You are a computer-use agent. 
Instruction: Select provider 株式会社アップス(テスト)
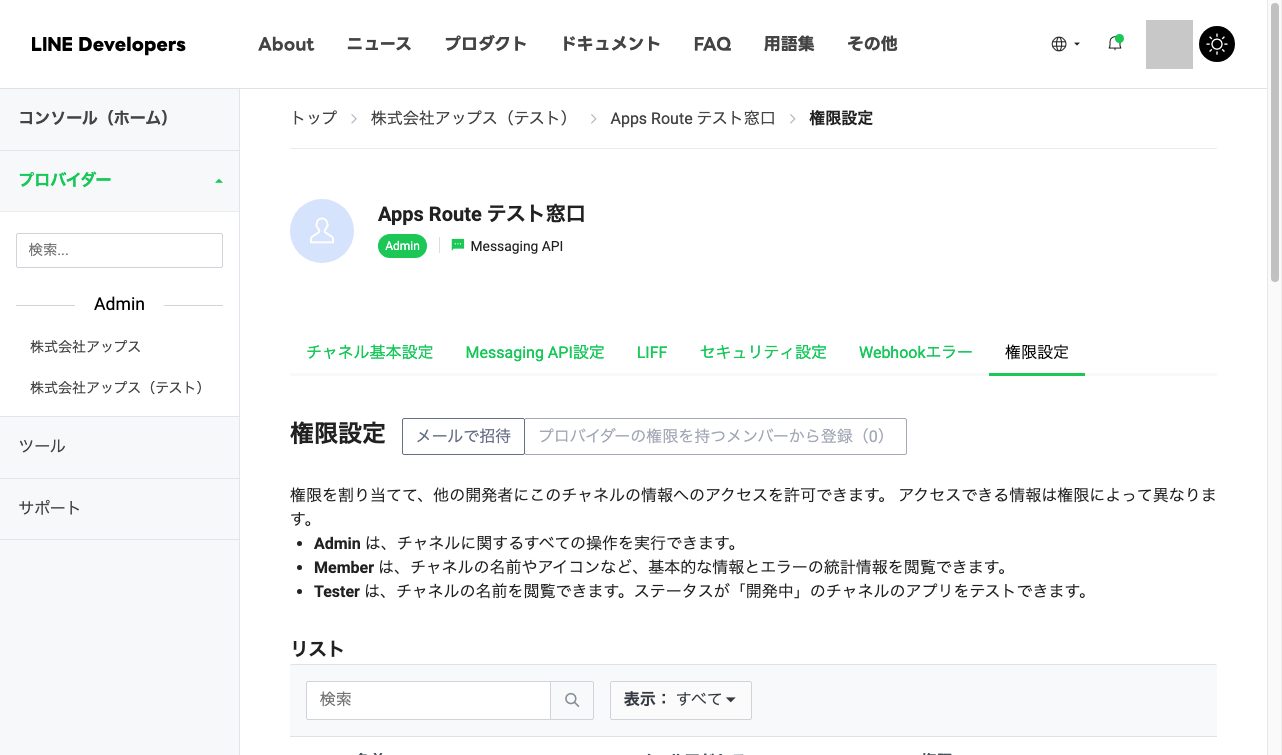pos(116,387)
